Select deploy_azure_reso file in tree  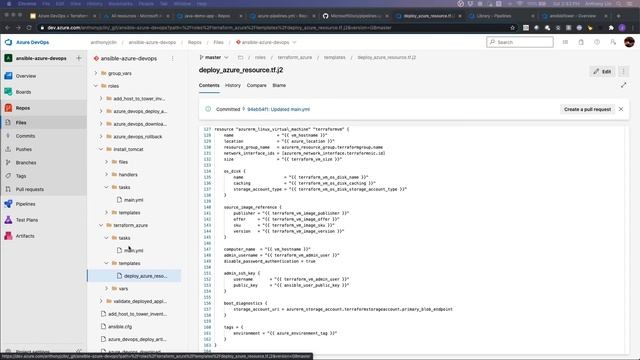[x=134, y=276]
